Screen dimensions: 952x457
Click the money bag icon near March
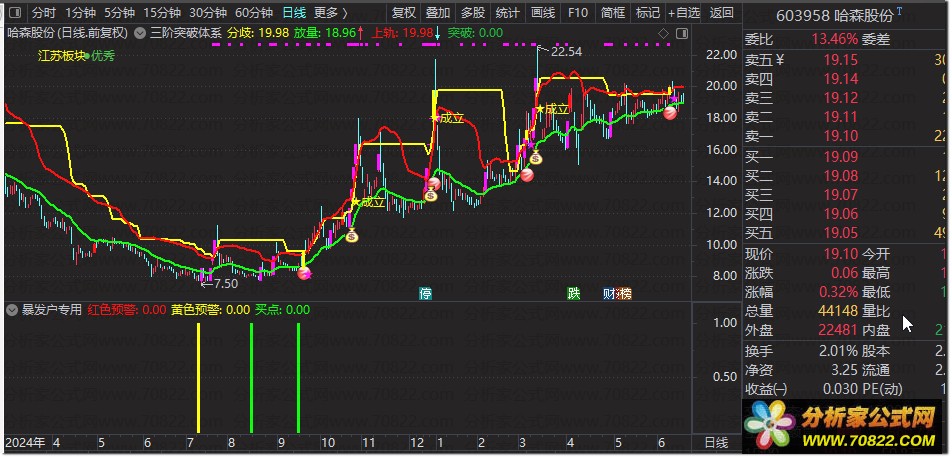536,158
